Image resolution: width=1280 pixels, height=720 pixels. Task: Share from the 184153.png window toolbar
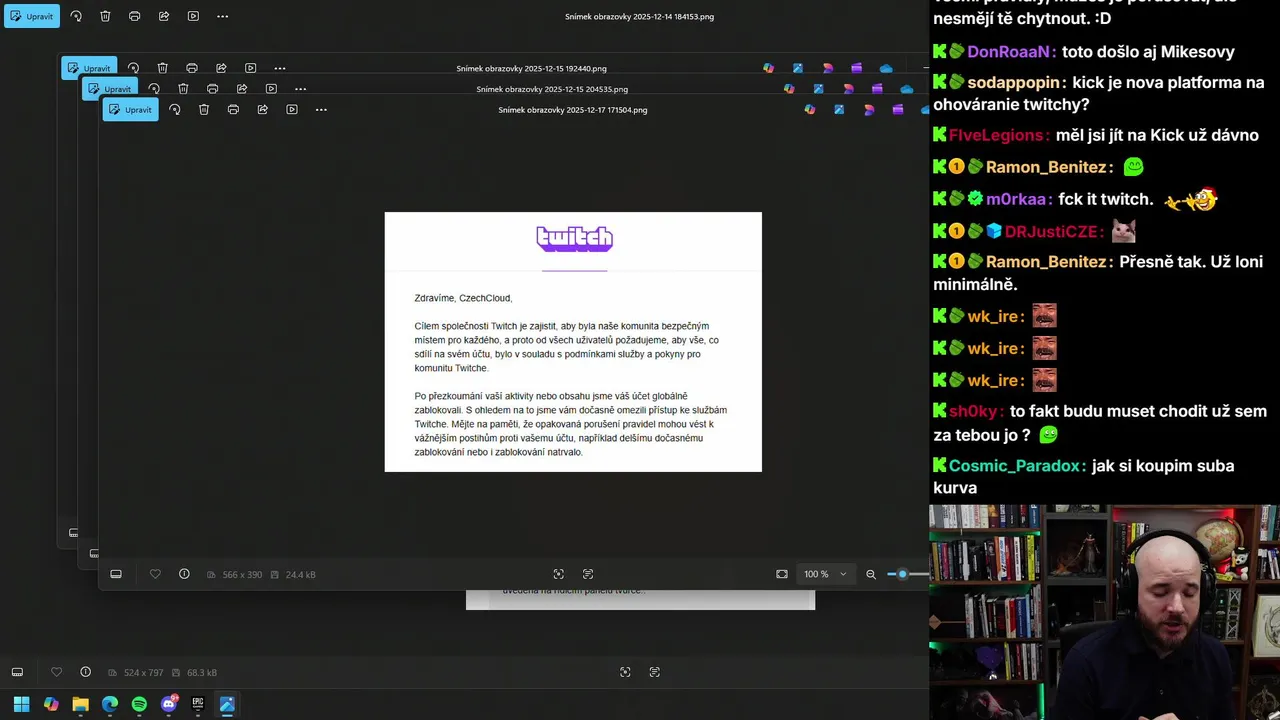[164, 16]
